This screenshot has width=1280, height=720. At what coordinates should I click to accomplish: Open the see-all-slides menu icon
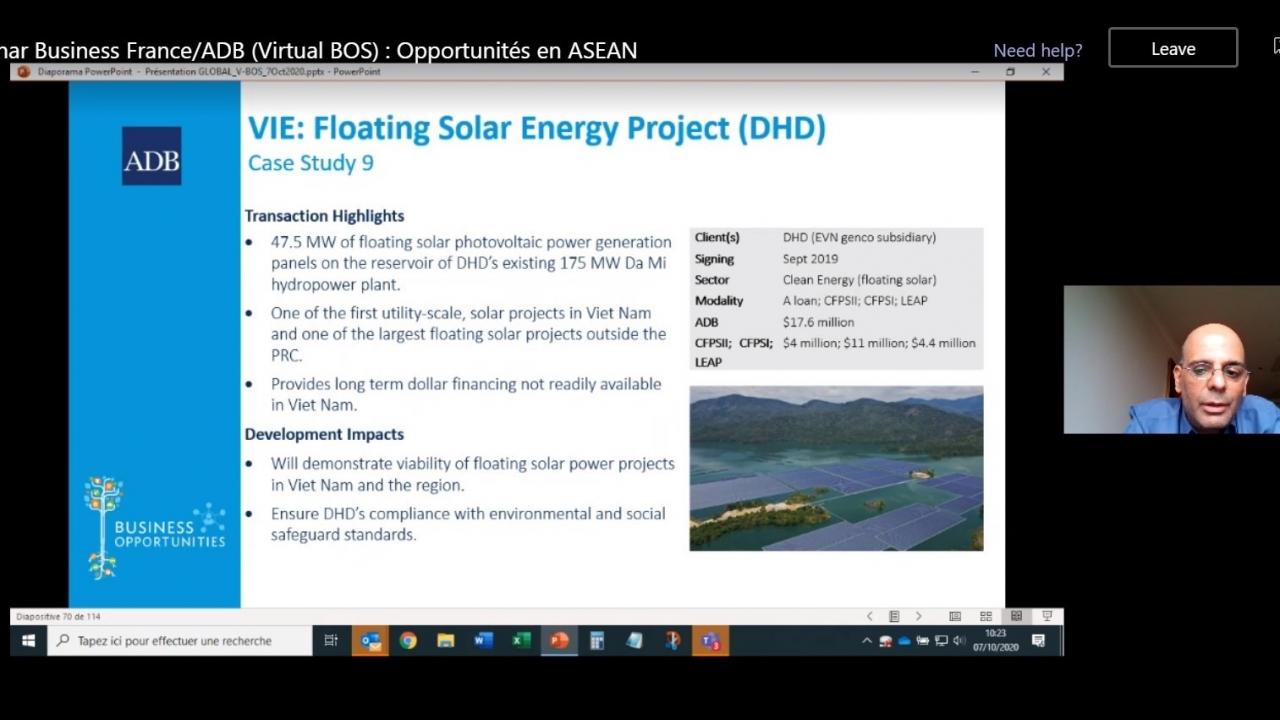coord(894,616)
